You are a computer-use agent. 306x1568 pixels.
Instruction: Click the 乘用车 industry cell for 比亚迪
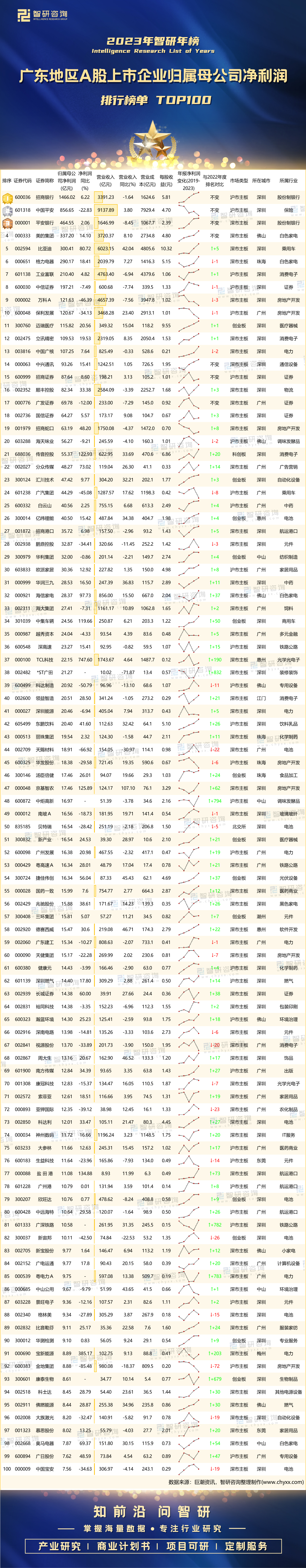[288, 249]
